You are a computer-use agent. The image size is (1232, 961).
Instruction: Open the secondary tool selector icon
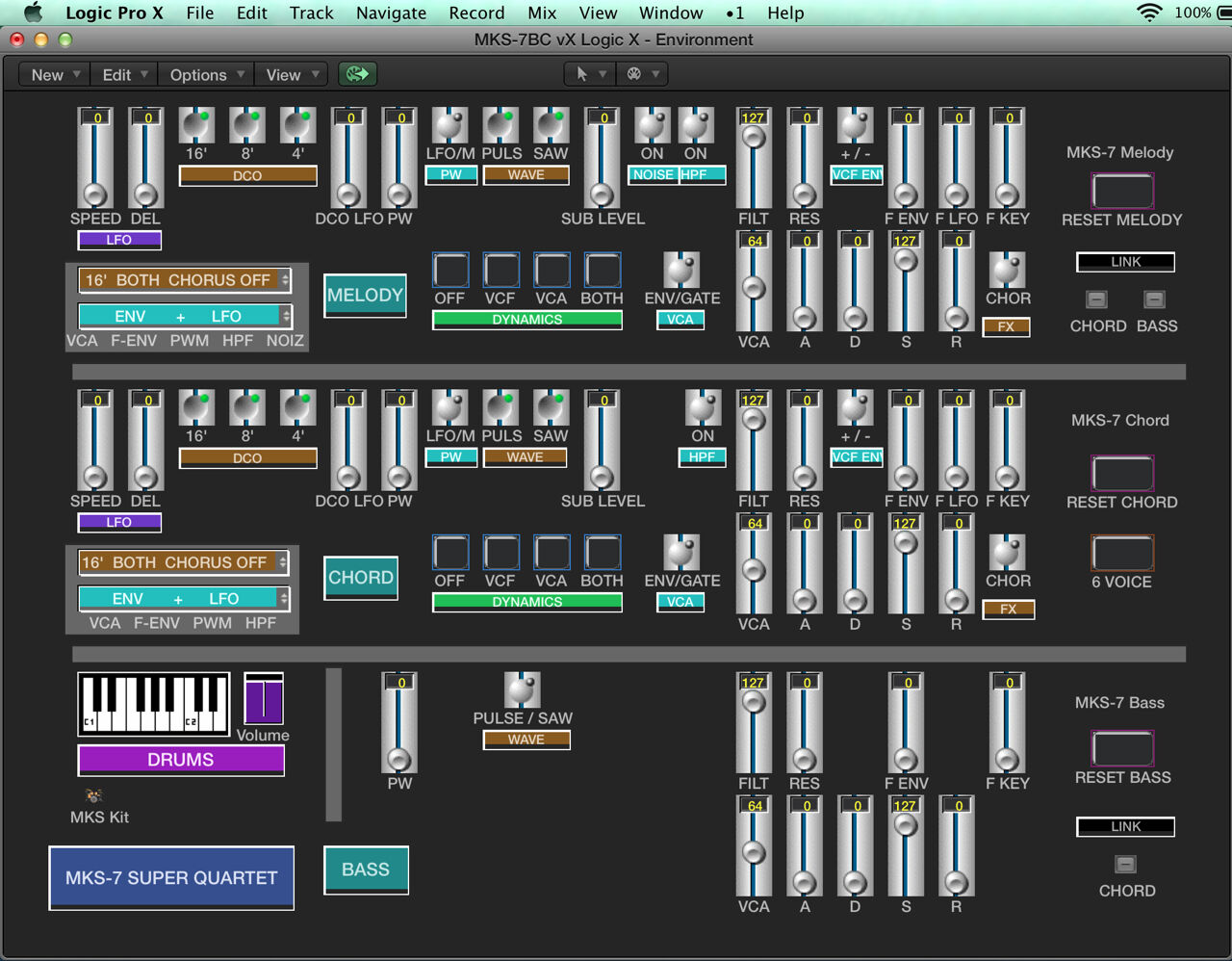[634, 74]
